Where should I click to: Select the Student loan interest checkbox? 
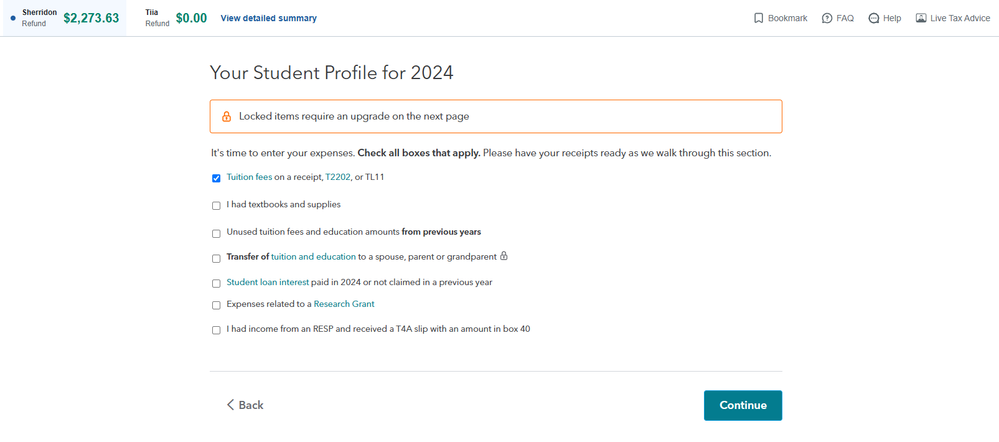click(216, 283)
